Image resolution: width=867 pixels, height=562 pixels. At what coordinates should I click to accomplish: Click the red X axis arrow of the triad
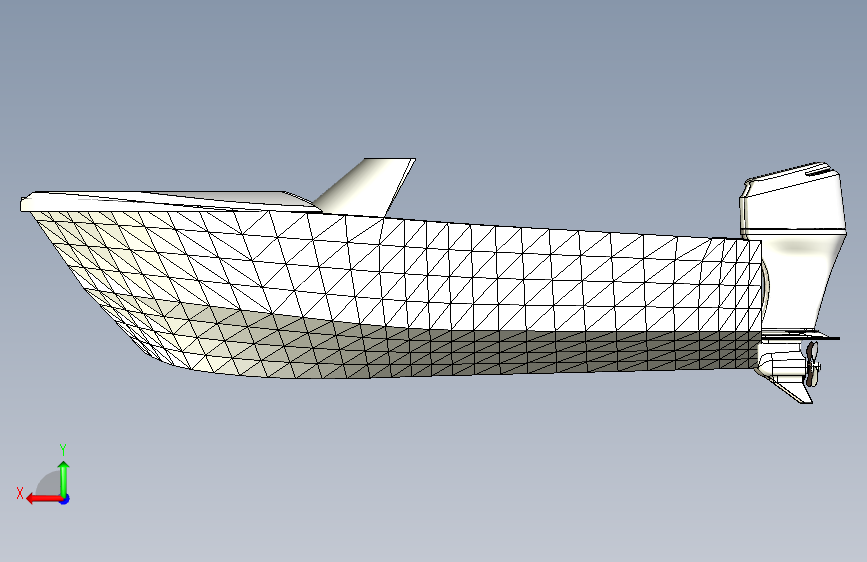point(44,499)
